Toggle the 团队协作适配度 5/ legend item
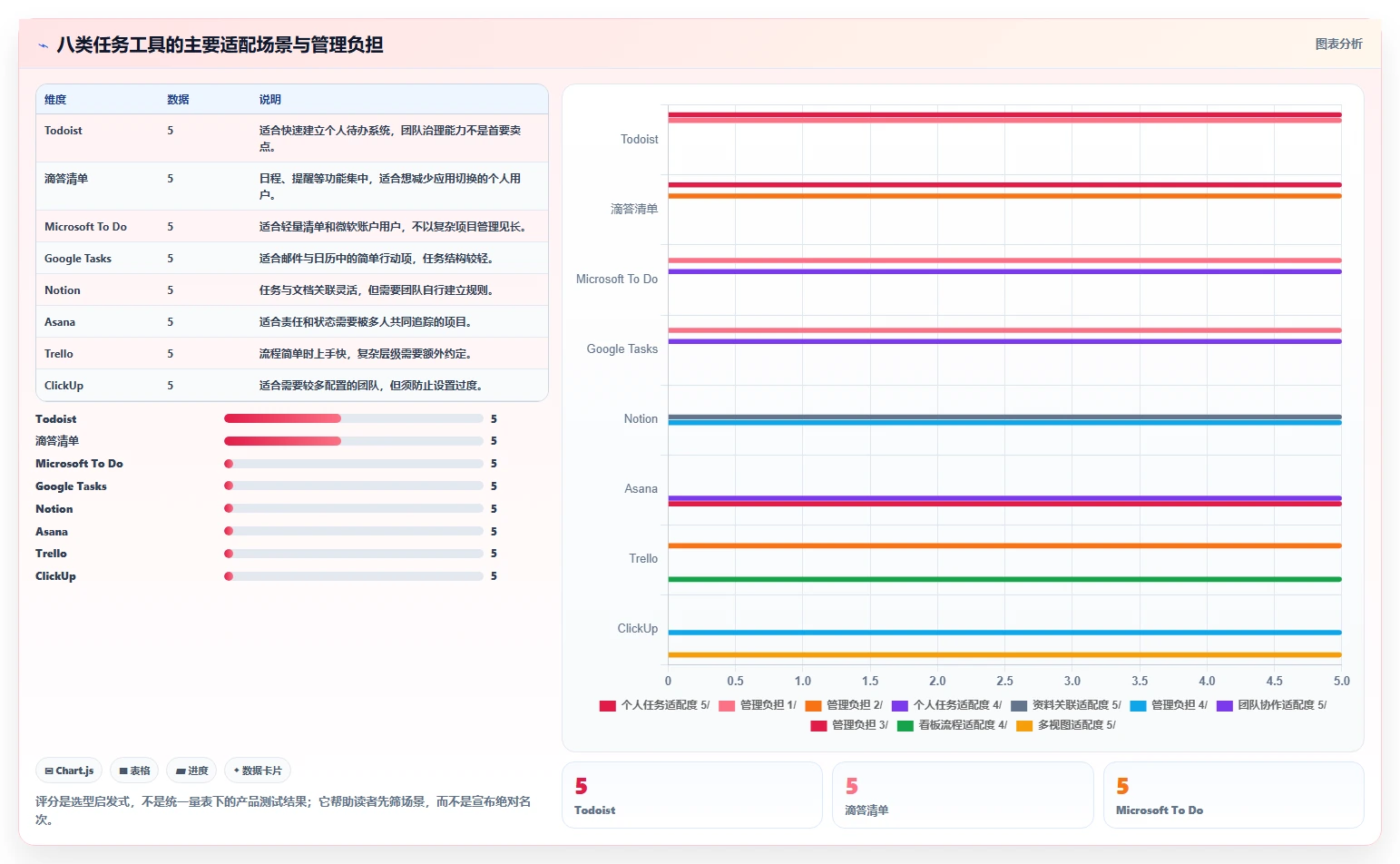1400x864 pixels. (x=1271, y=705)
